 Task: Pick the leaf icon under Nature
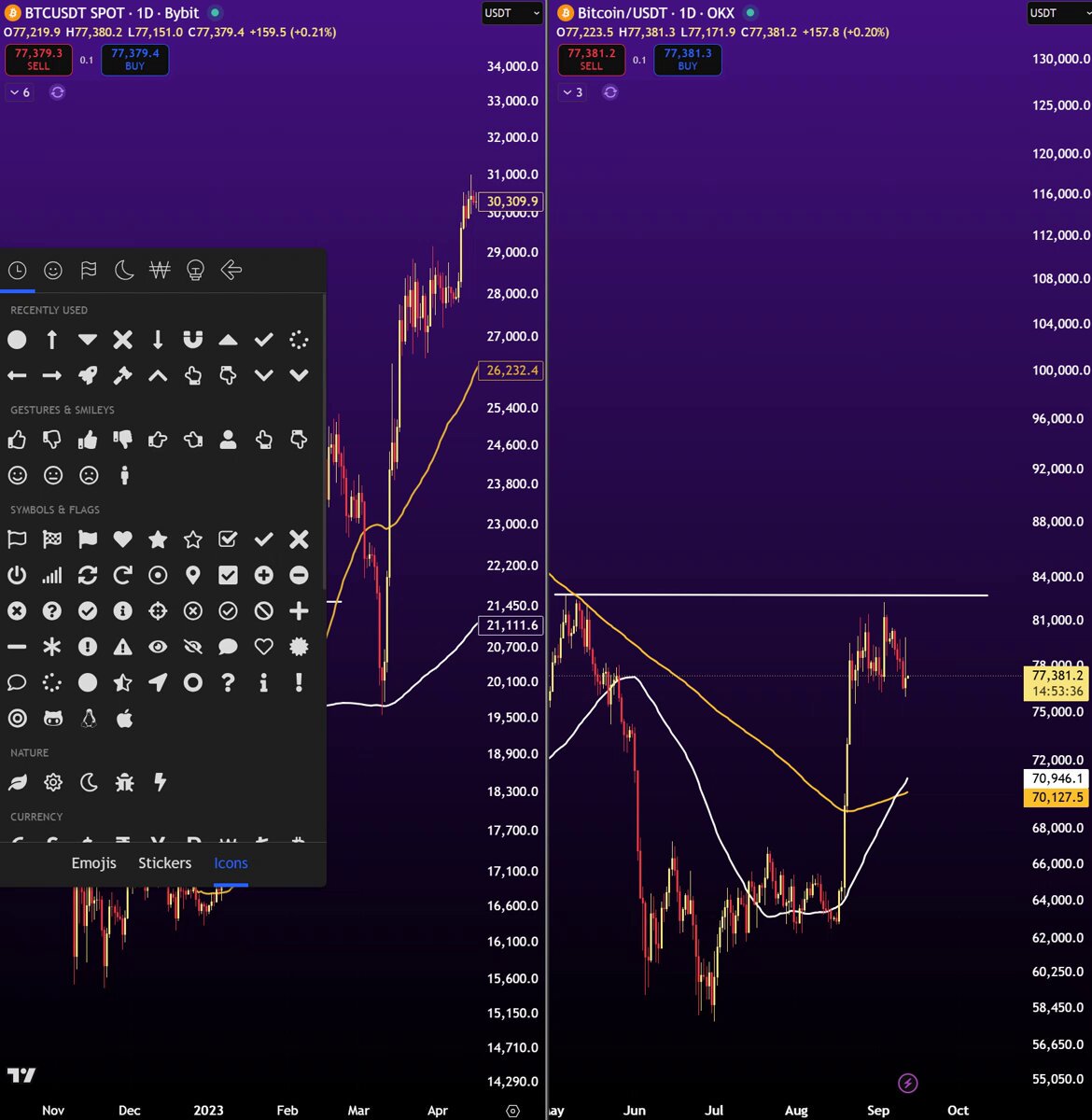pos(17,782)
